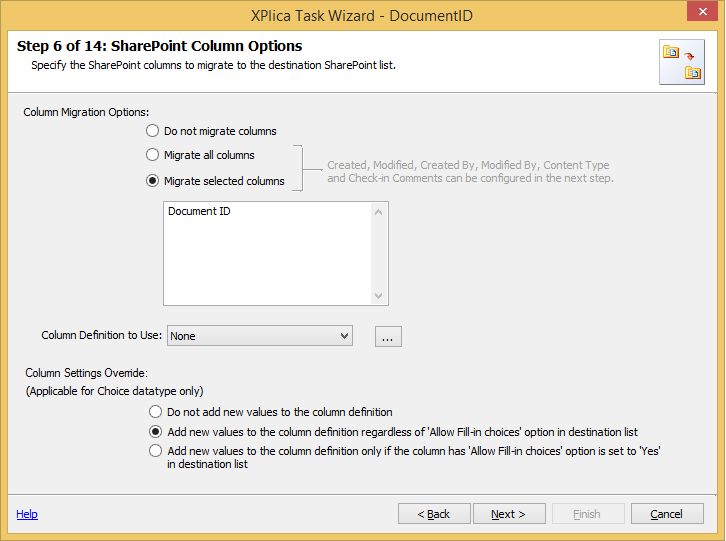726x541 pixels.
Task: Click the Finish button
Action: [x=588, y=514]
